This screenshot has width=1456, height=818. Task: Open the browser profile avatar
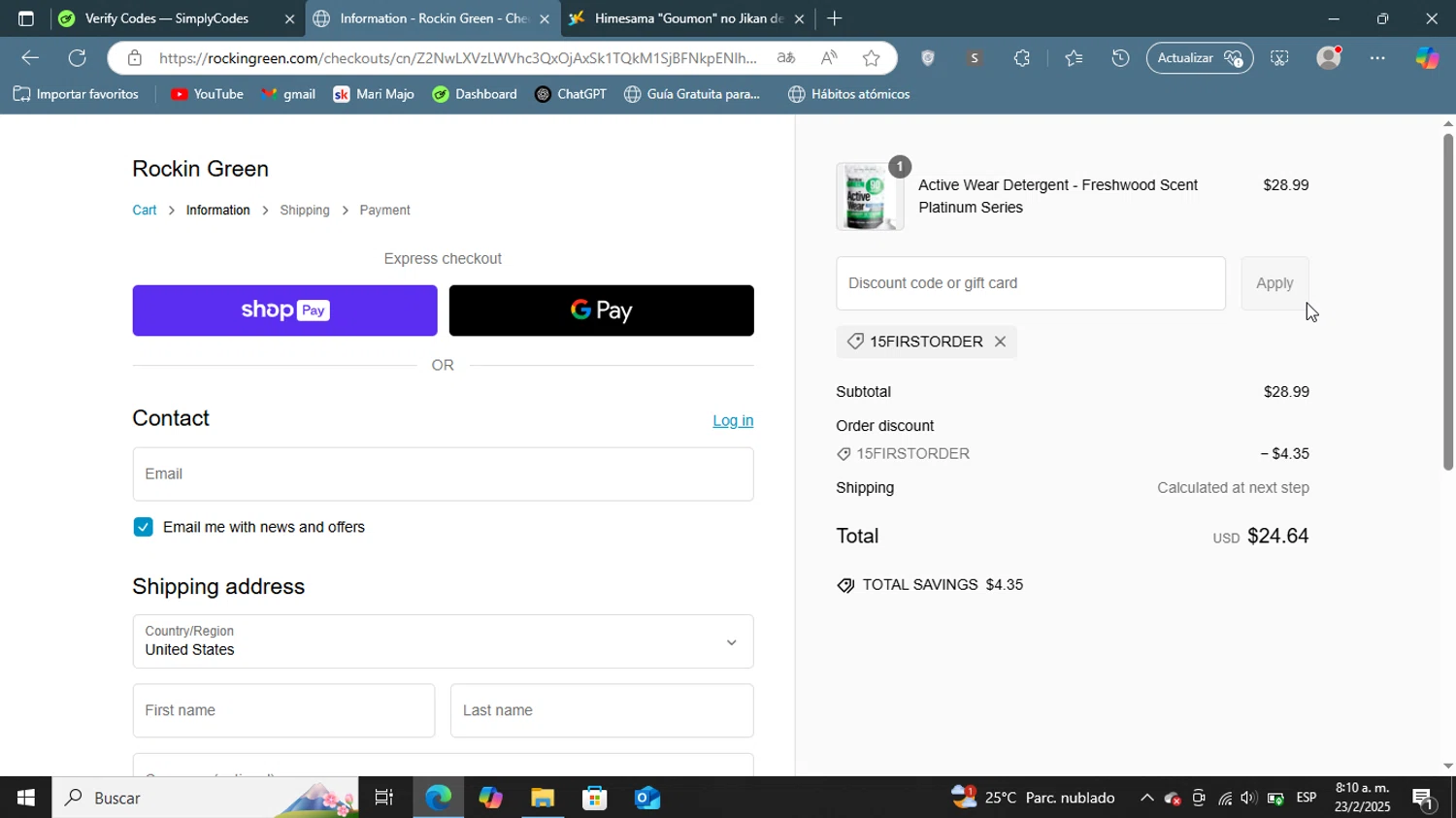tap(1329, 58)
